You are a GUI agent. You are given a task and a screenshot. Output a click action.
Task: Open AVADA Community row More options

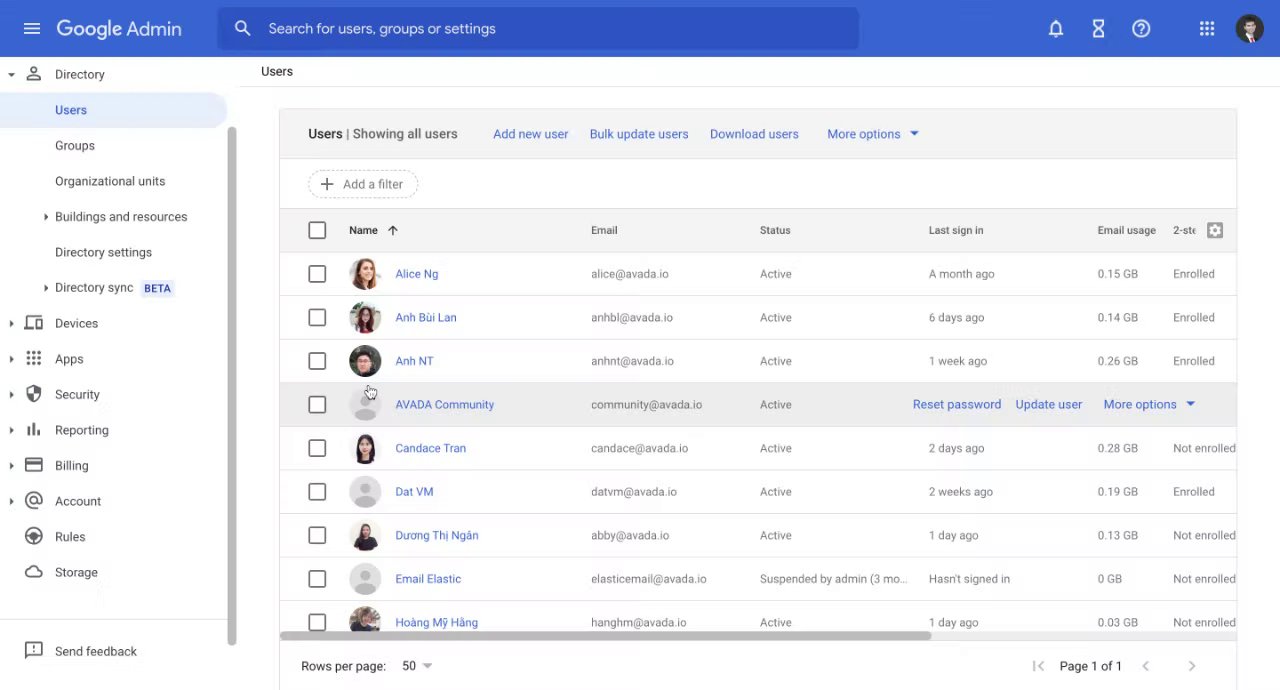(x=1149, y=404)
